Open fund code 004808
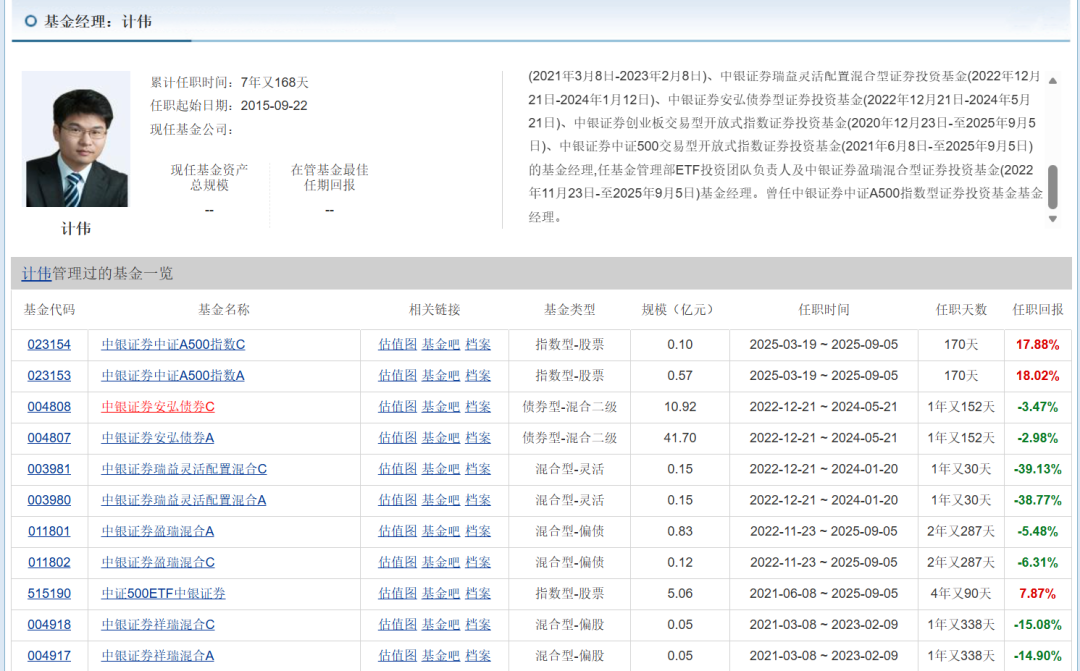Image resolution: width=1080 pixels, height=671 pixels. tap(49, 406)
